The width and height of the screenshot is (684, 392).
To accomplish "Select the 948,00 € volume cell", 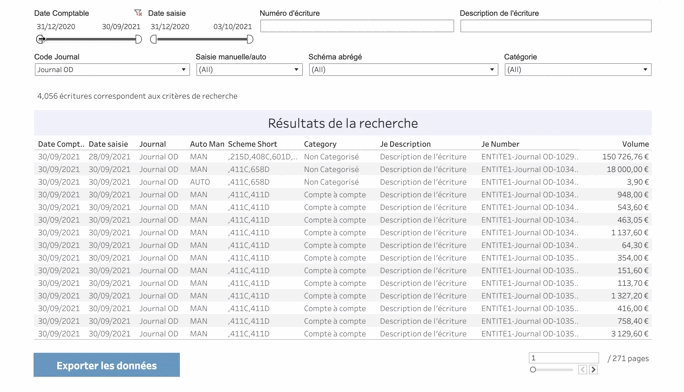I will click(633, 194).
